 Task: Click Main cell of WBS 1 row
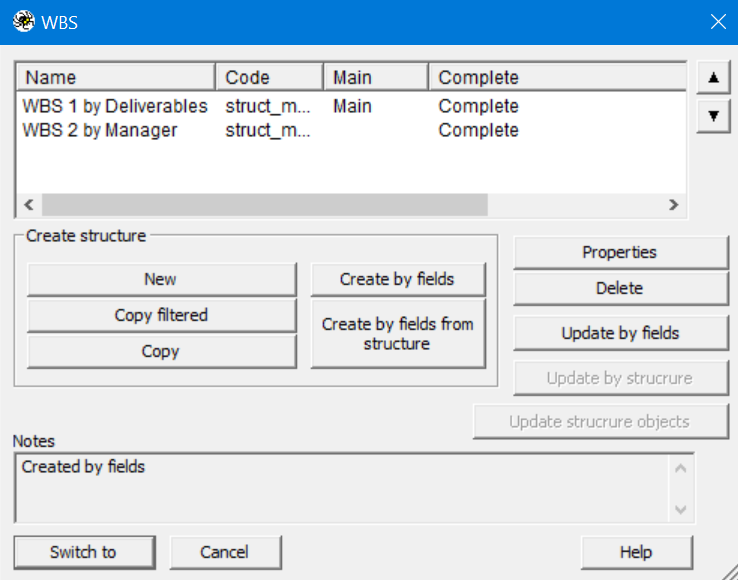353,106
